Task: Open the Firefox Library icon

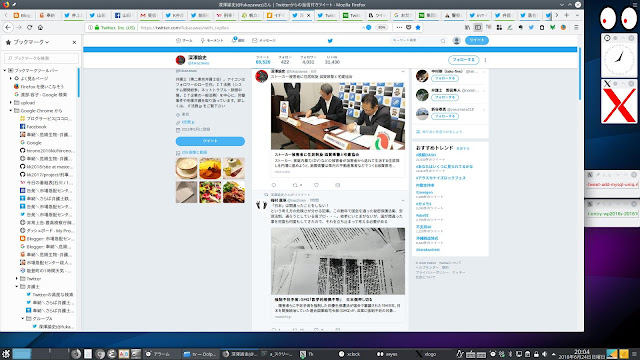Action: [467, 27]
